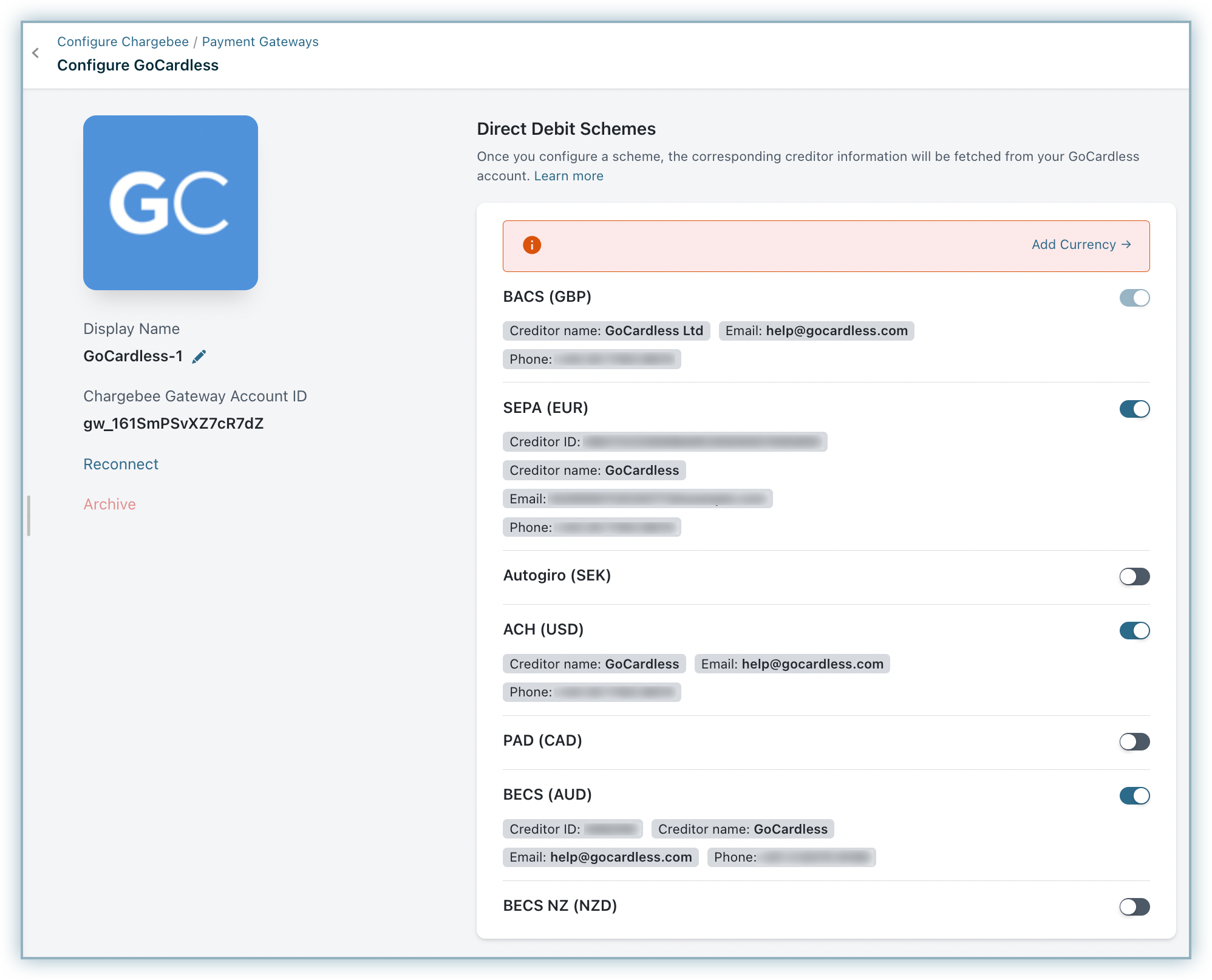The width and height of the screenshot is (1212, 980).
Task: Click the Reconnect link
Action: (121, 464)
